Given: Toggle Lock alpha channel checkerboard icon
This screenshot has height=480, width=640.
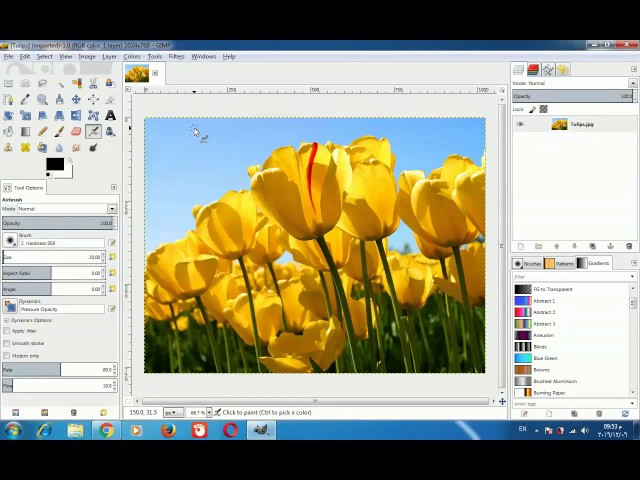Looking at the screenshot, I should 543,109.
